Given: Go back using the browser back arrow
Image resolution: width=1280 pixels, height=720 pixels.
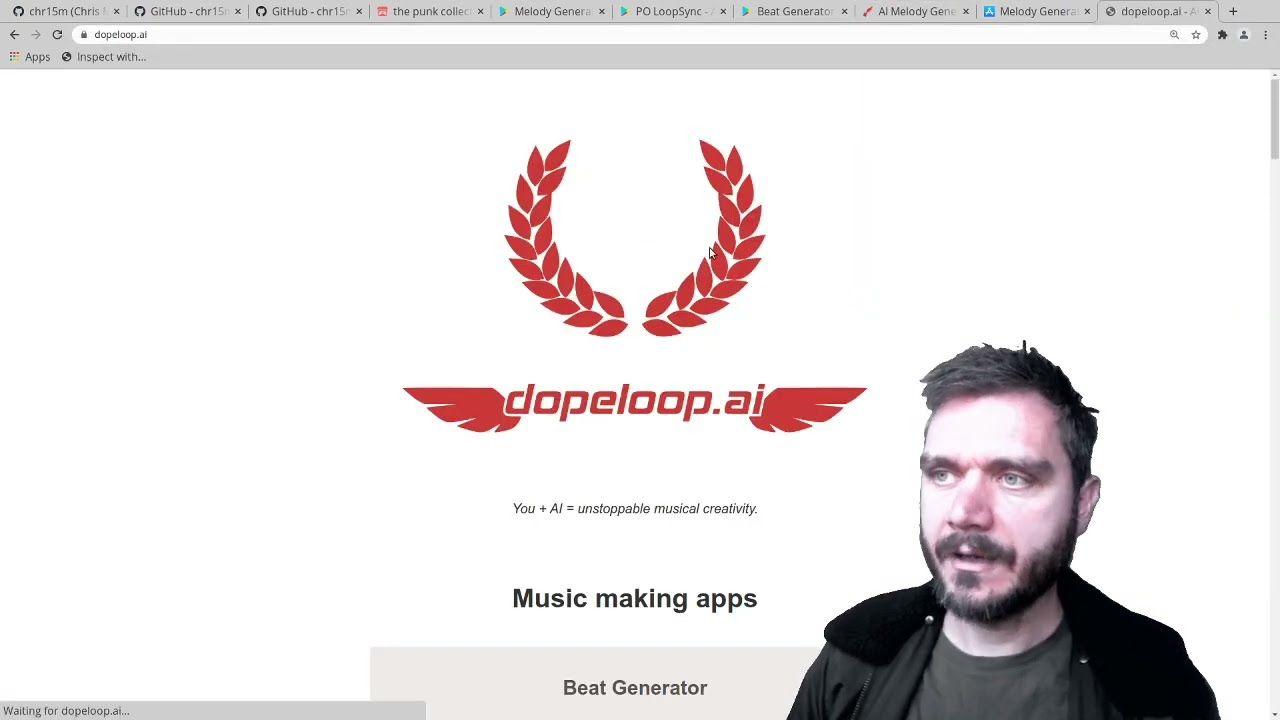Looking at the screenshot, I should coord(14,34).
